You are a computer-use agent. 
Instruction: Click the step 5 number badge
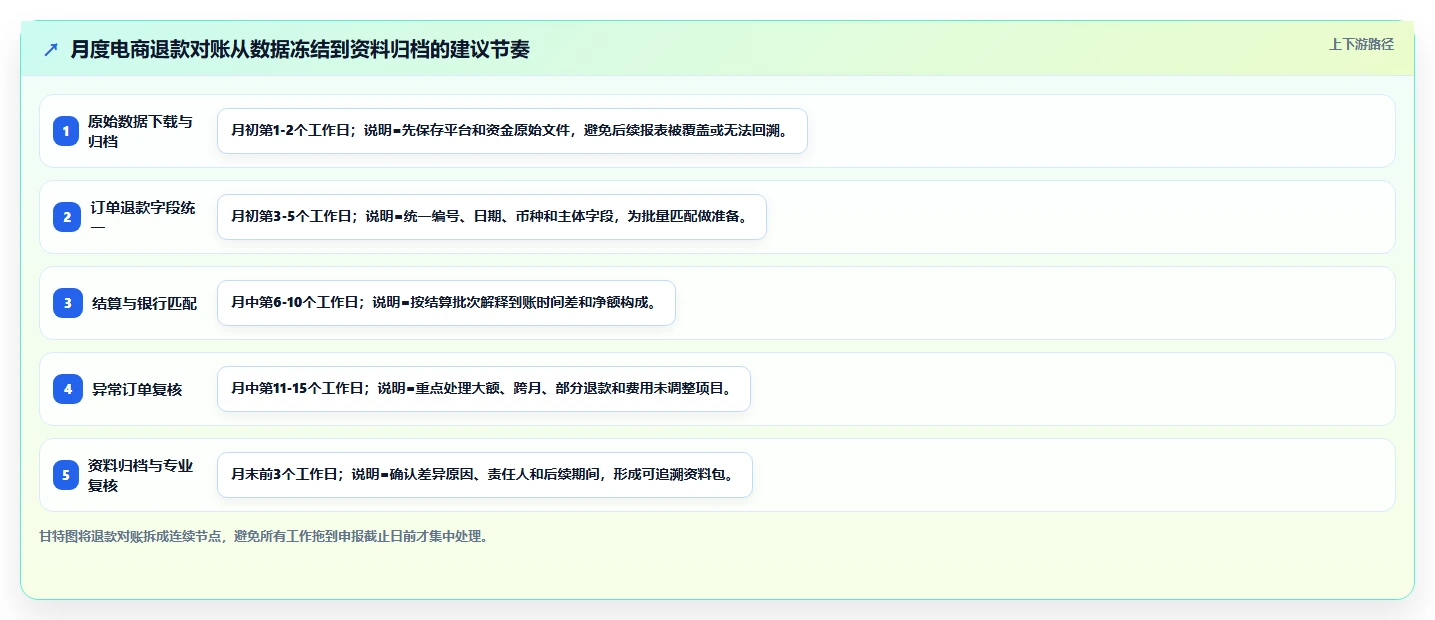tap(66, 475)
